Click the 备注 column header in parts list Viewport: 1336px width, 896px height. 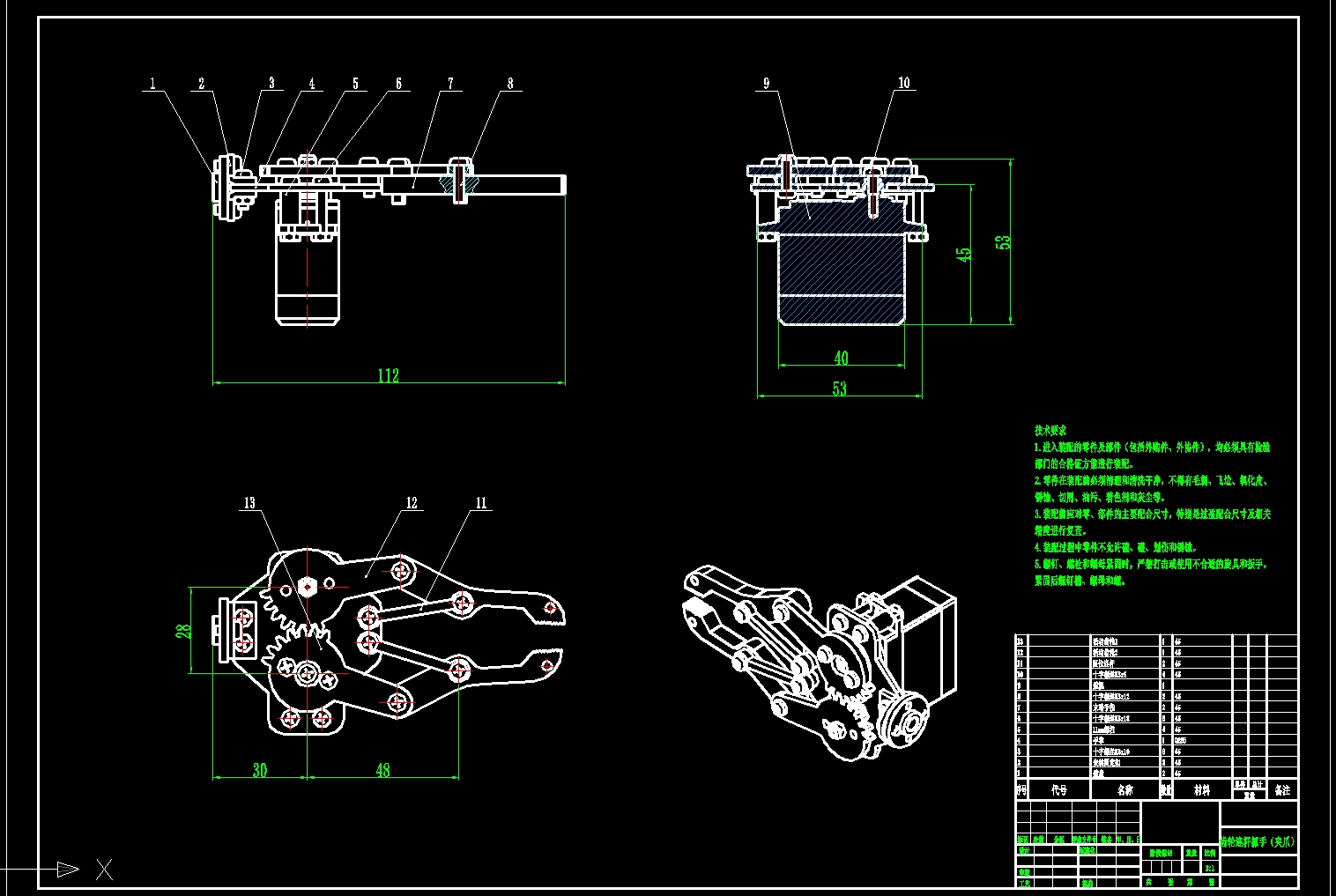1282,790
